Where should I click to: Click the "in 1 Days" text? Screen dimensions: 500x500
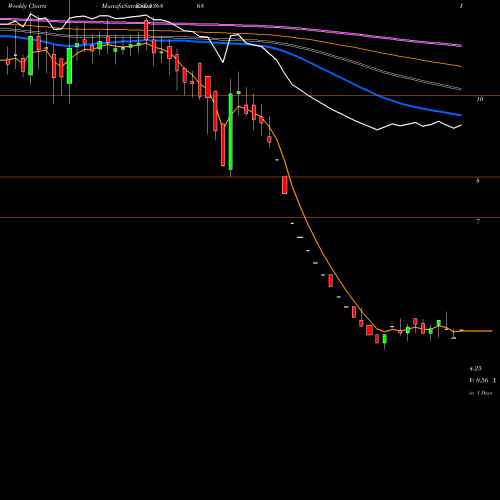click(480, 393)
